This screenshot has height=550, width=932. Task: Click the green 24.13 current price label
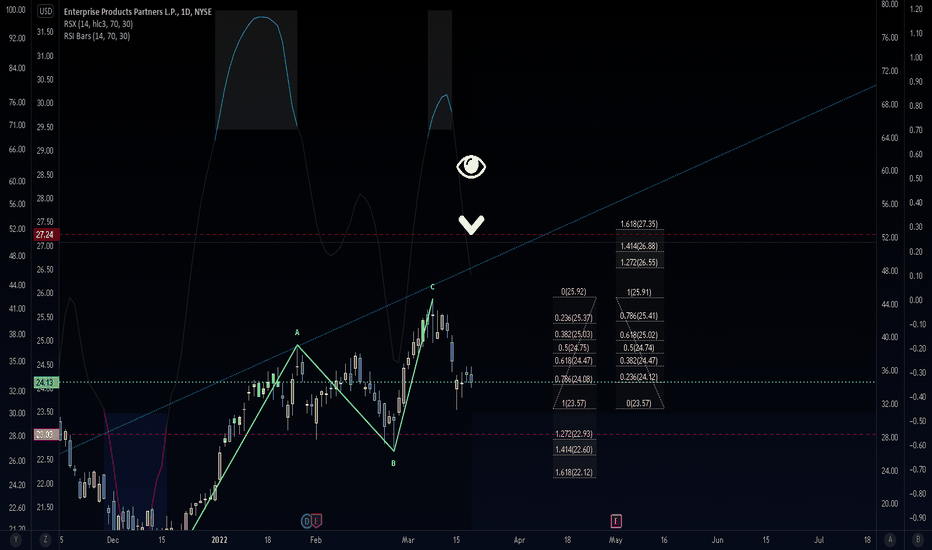45,382
